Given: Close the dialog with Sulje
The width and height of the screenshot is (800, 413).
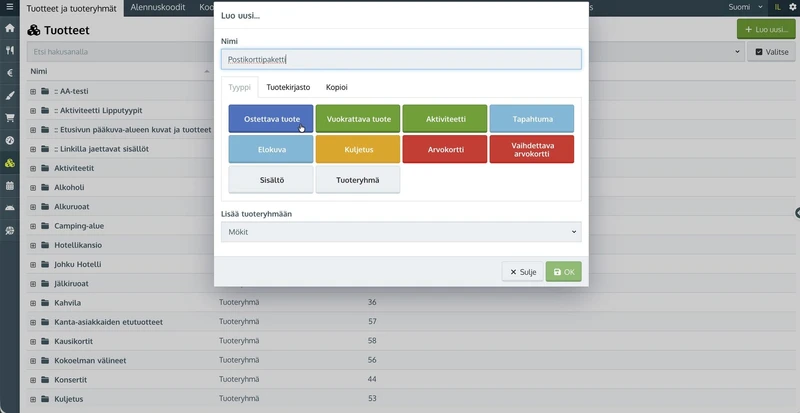Looking at the screenshot, I should click(x=522, y=272).
